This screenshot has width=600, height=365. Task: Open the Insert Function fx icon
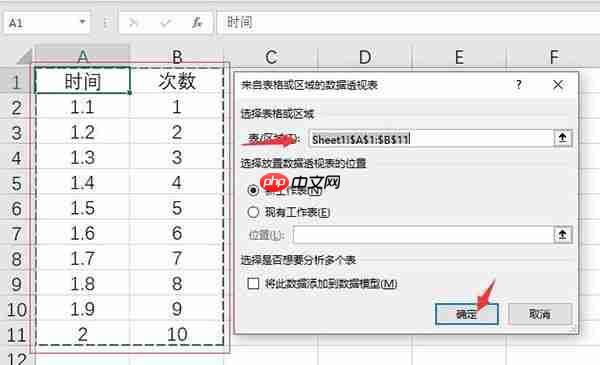197,23
